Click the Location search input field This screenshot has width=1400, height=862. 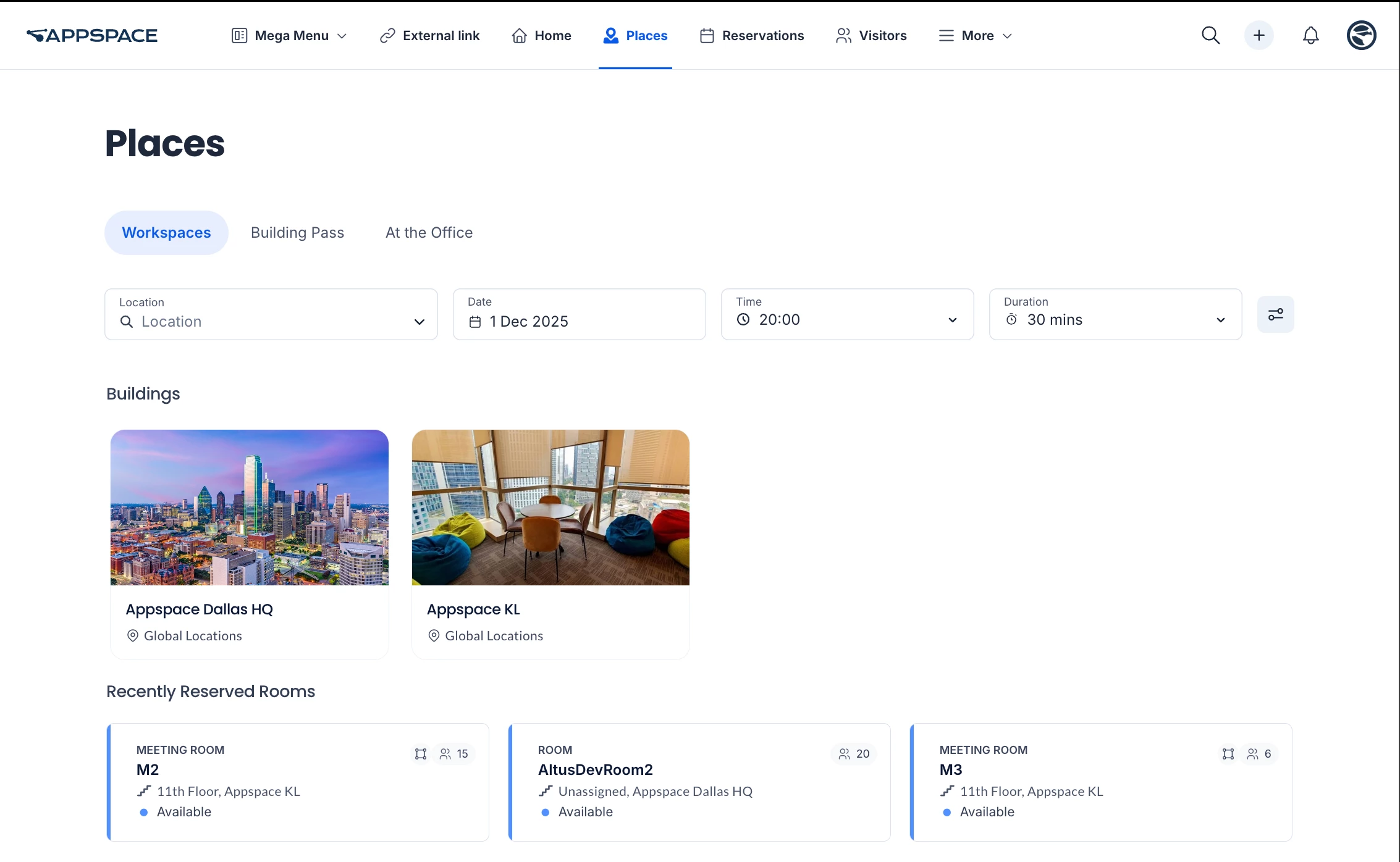coord(266,322)
